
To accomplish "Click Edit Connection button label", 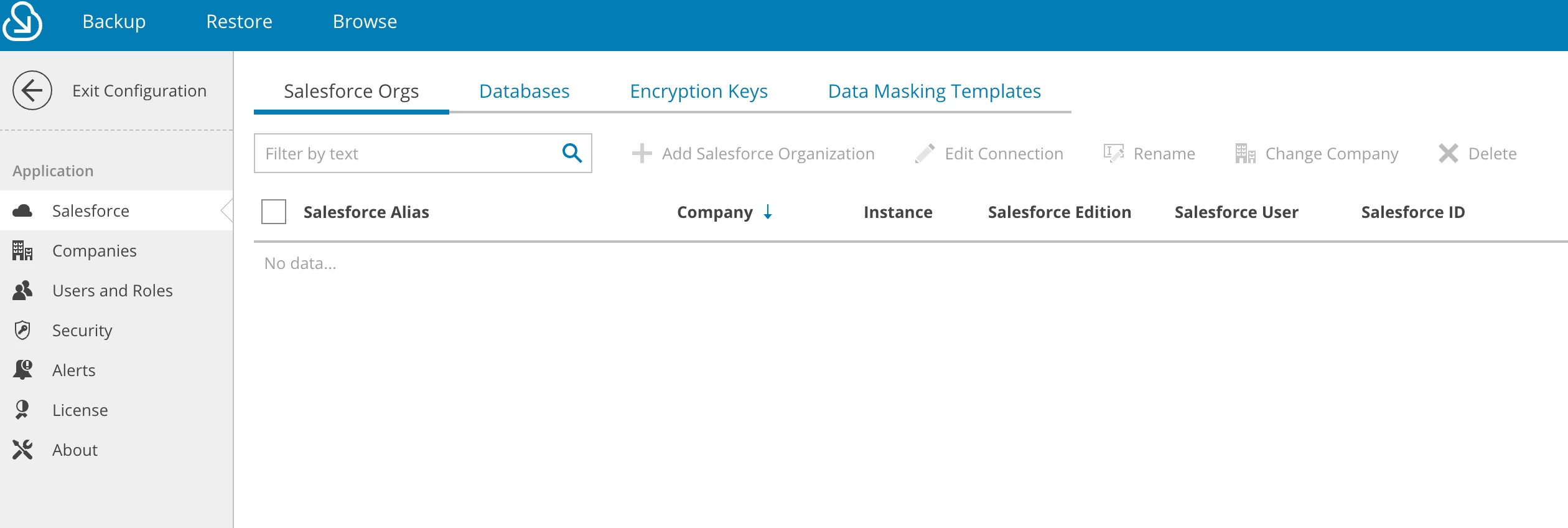I will click(1004, 153).
